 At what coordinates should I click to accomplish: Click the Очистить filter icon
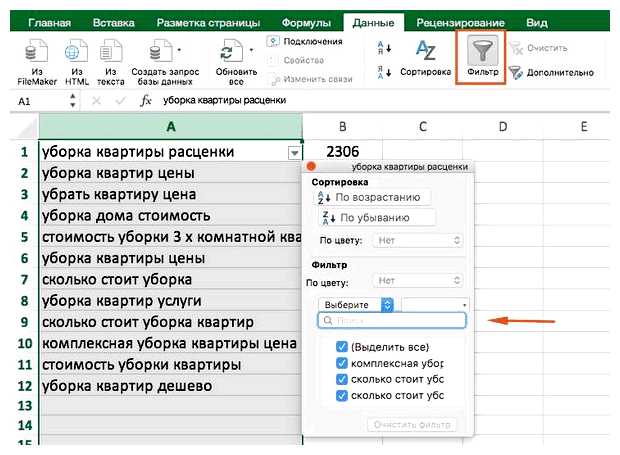point(516,48)
